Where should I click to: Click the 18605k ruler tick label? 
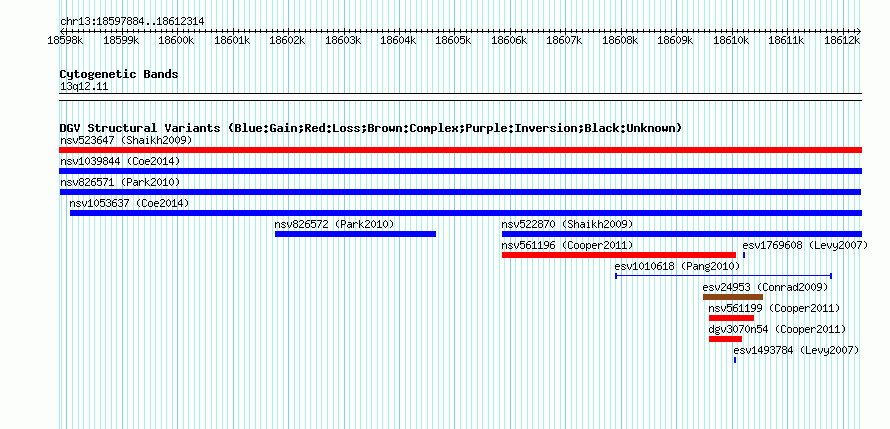coord(454,40)
